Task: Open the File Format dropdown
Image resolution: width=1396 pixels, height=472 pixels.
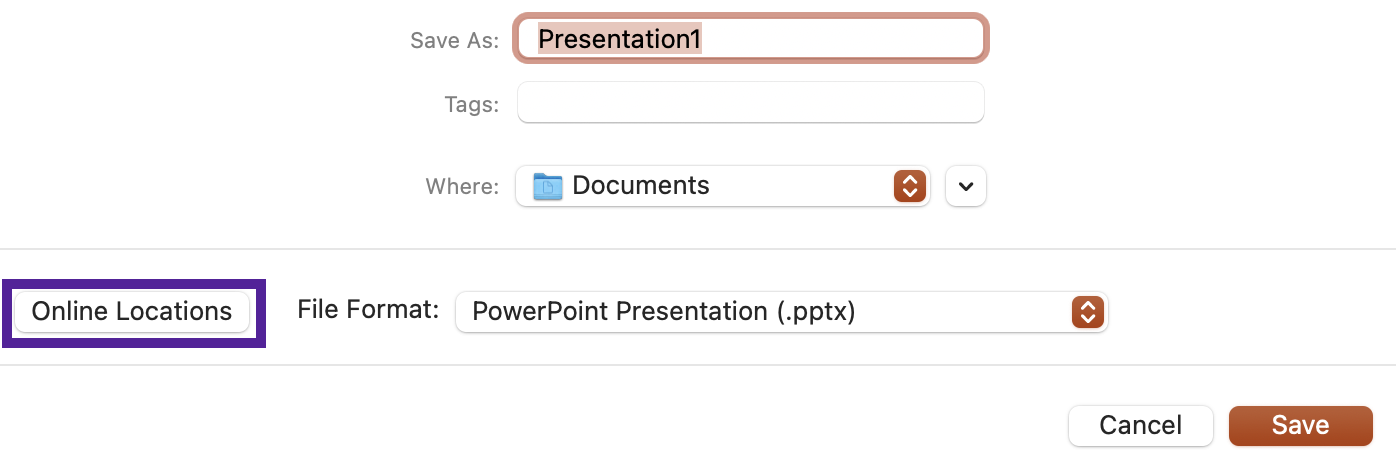Action: click(x=780, y=312)
